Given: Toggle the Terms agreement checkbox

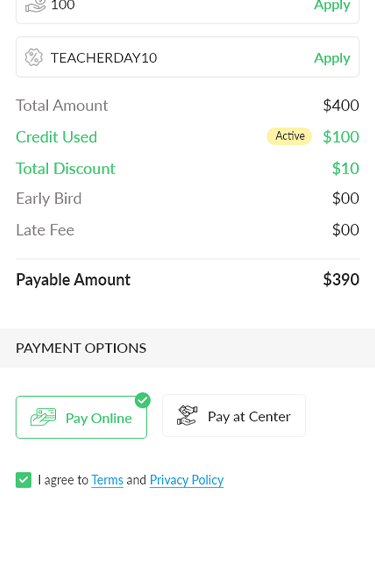Looking at the screenshot, I should click(24, 480).
